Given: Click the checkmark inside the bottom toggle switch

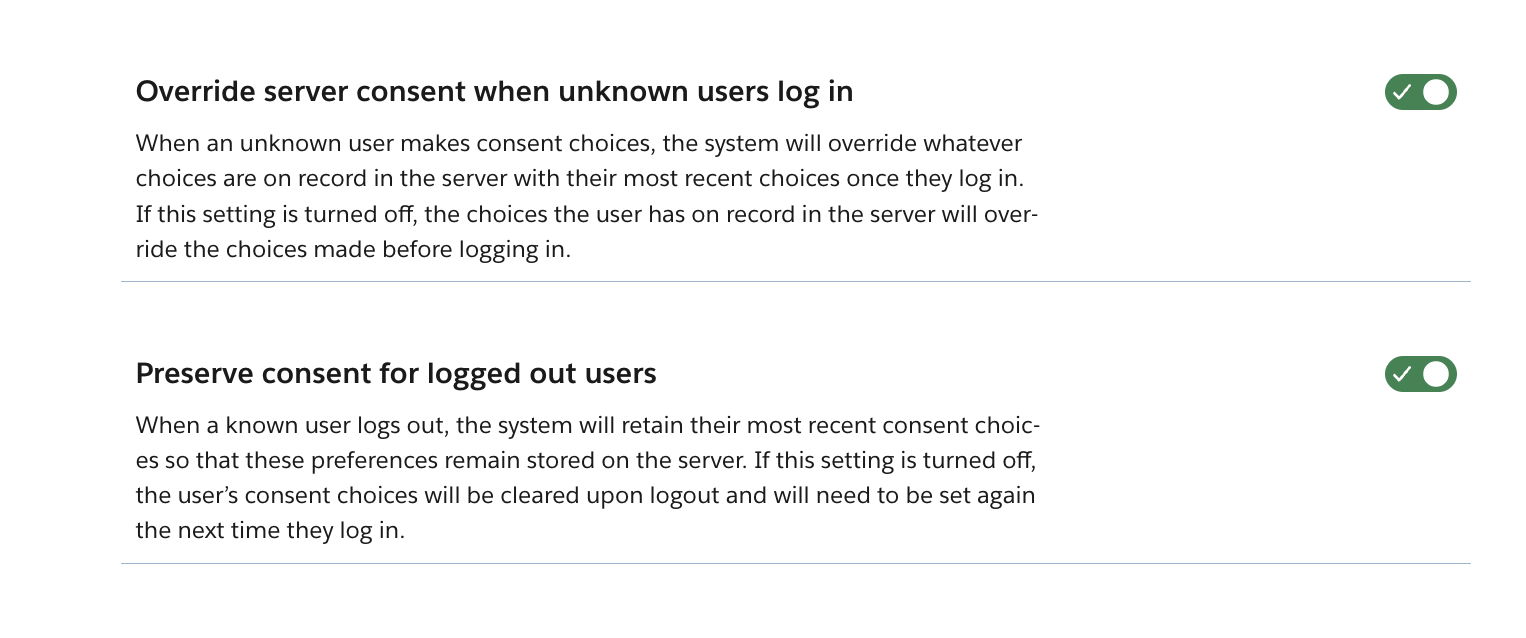Looking at the screenshot, I should click(1404, 374).
